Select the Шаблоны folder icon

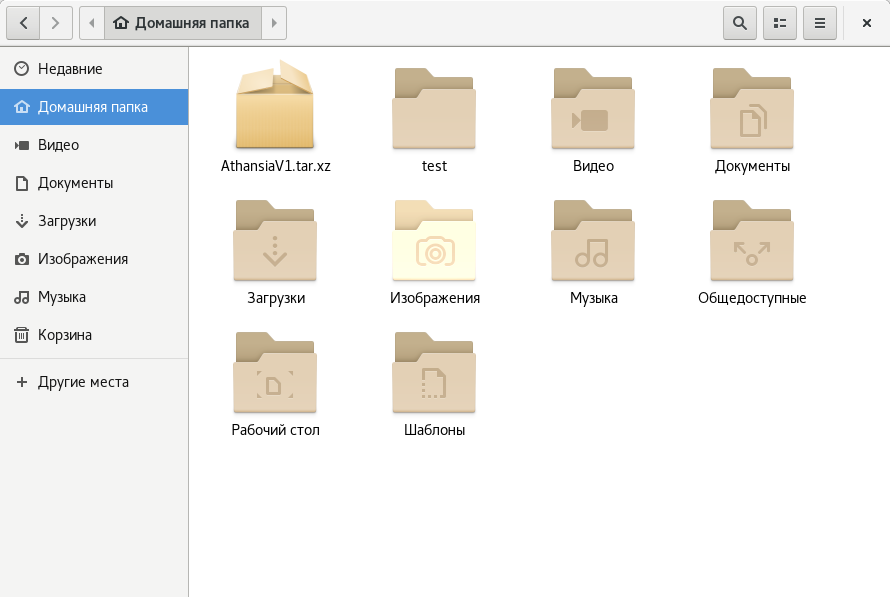[434, 373]
